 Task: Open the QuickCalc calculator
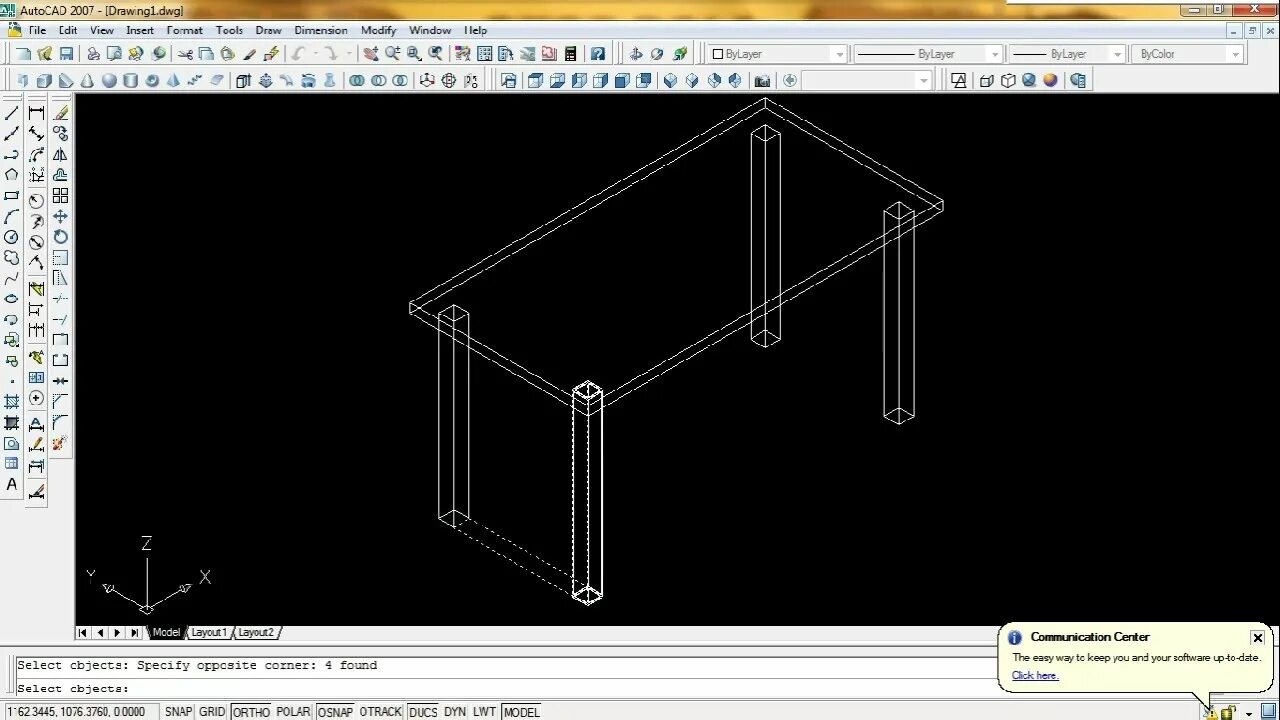coord(570,53)
